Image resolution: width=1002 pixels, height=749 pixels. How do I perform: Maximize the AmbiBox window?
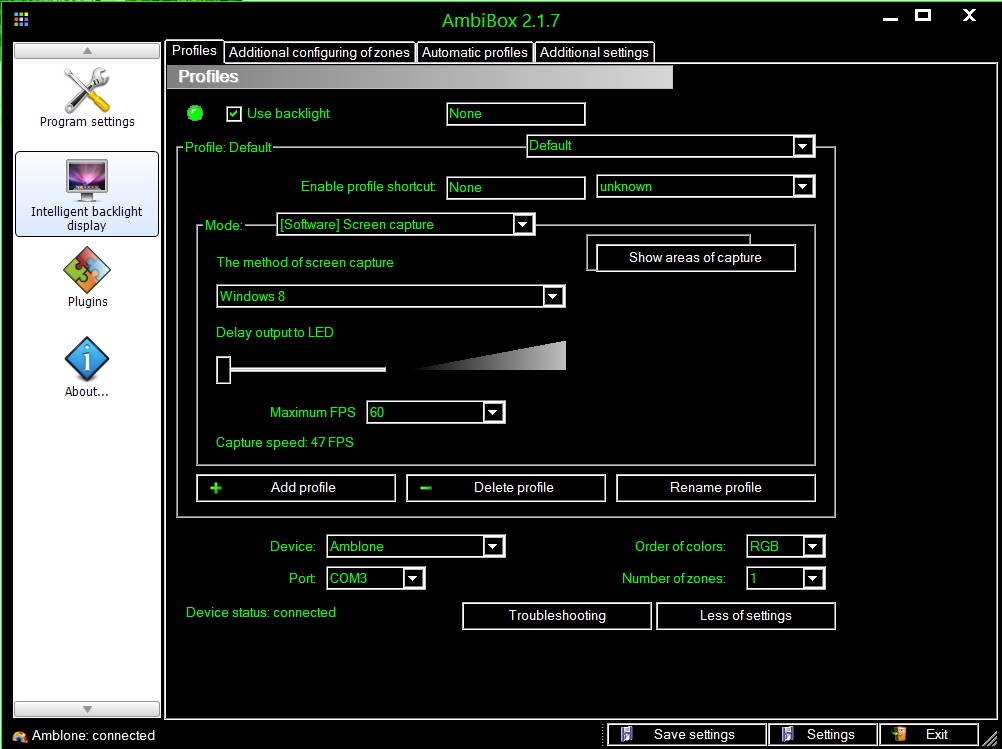pos(923,15)
